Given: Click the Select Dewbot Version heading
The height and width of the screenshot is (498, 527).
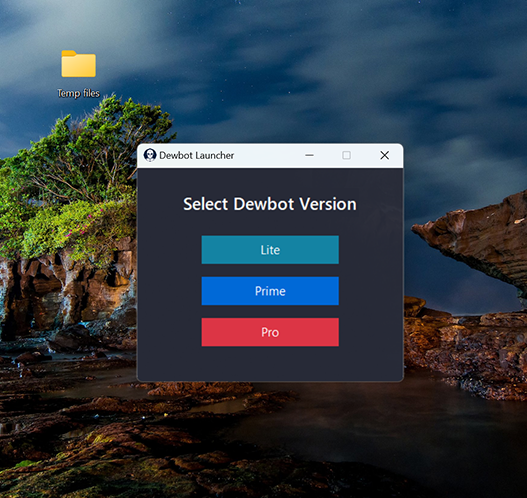Looking at the screenshot, I should pyautogui.click(x=270, y=204).
